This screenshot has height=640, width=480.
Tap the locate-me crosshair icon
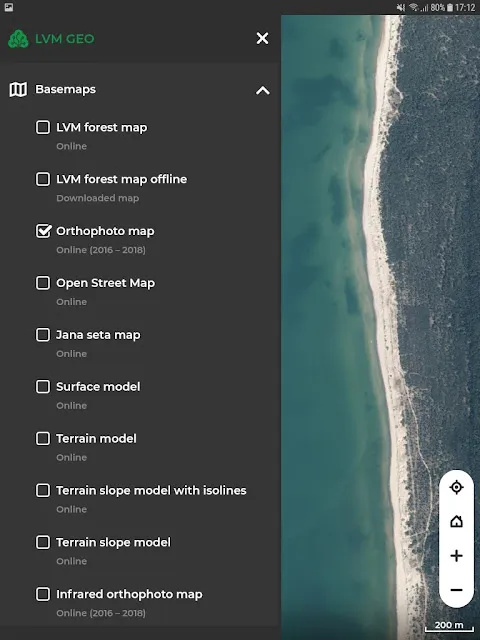[456, 487]
